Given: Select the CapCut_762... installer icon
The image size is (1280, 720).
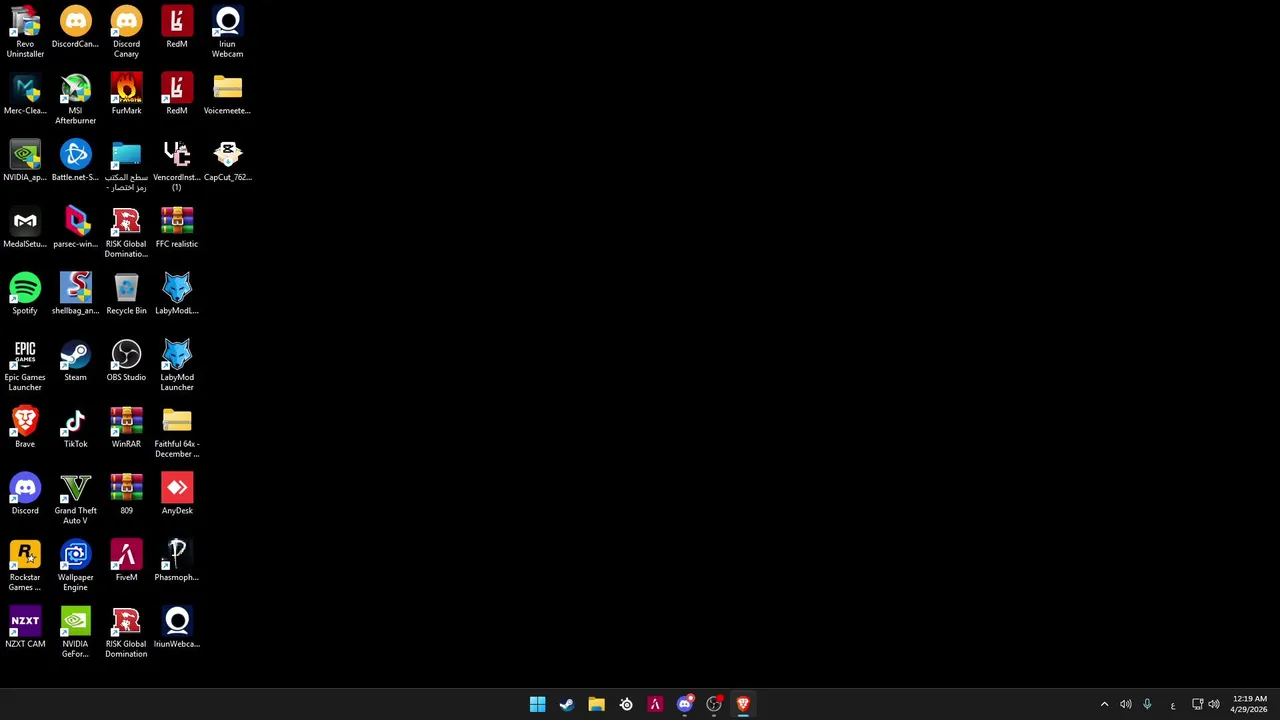Looking at the screenshot, I should coord(227,161).
